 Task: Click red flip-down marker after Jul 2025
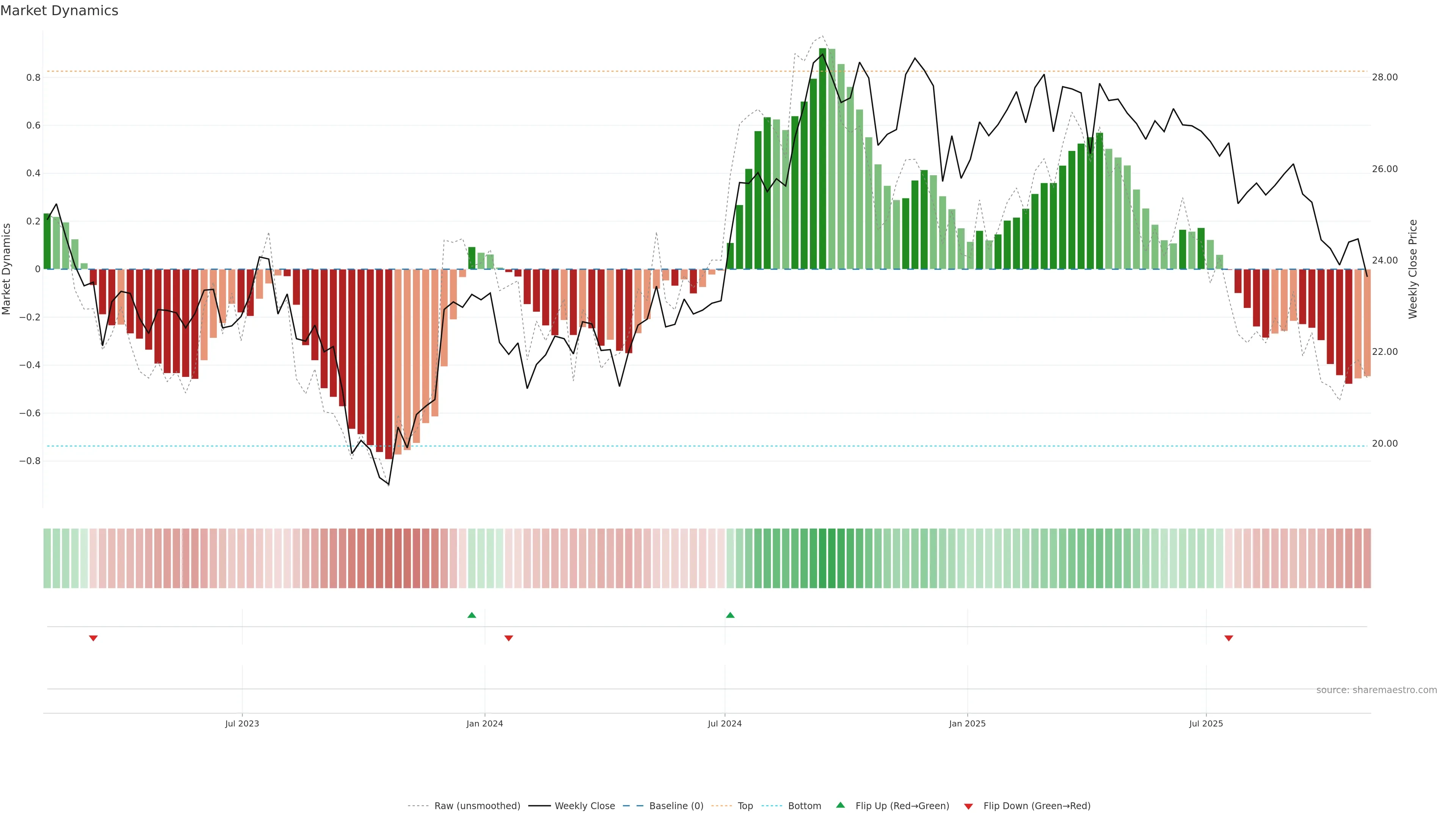pos(1228,638)
